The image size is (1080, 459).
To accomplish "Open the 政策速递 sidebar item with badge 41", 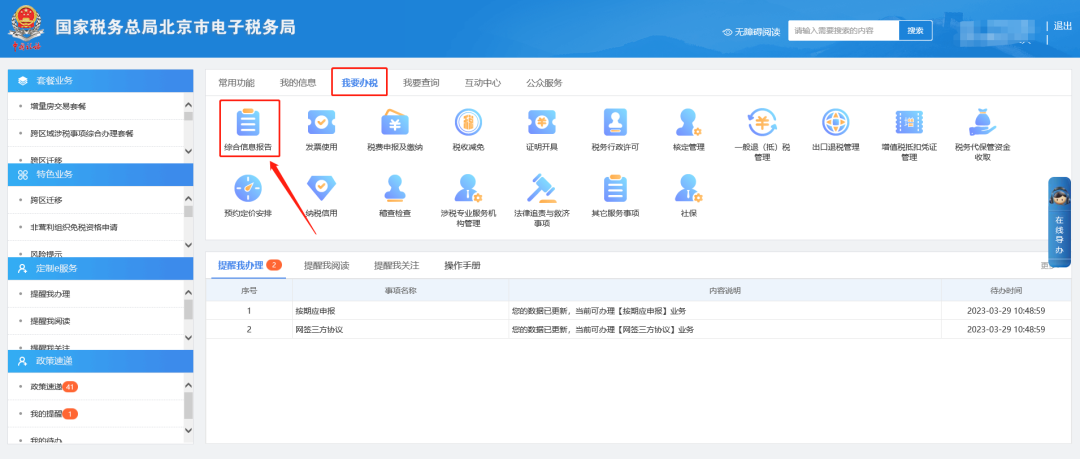I will coord(54,387).
